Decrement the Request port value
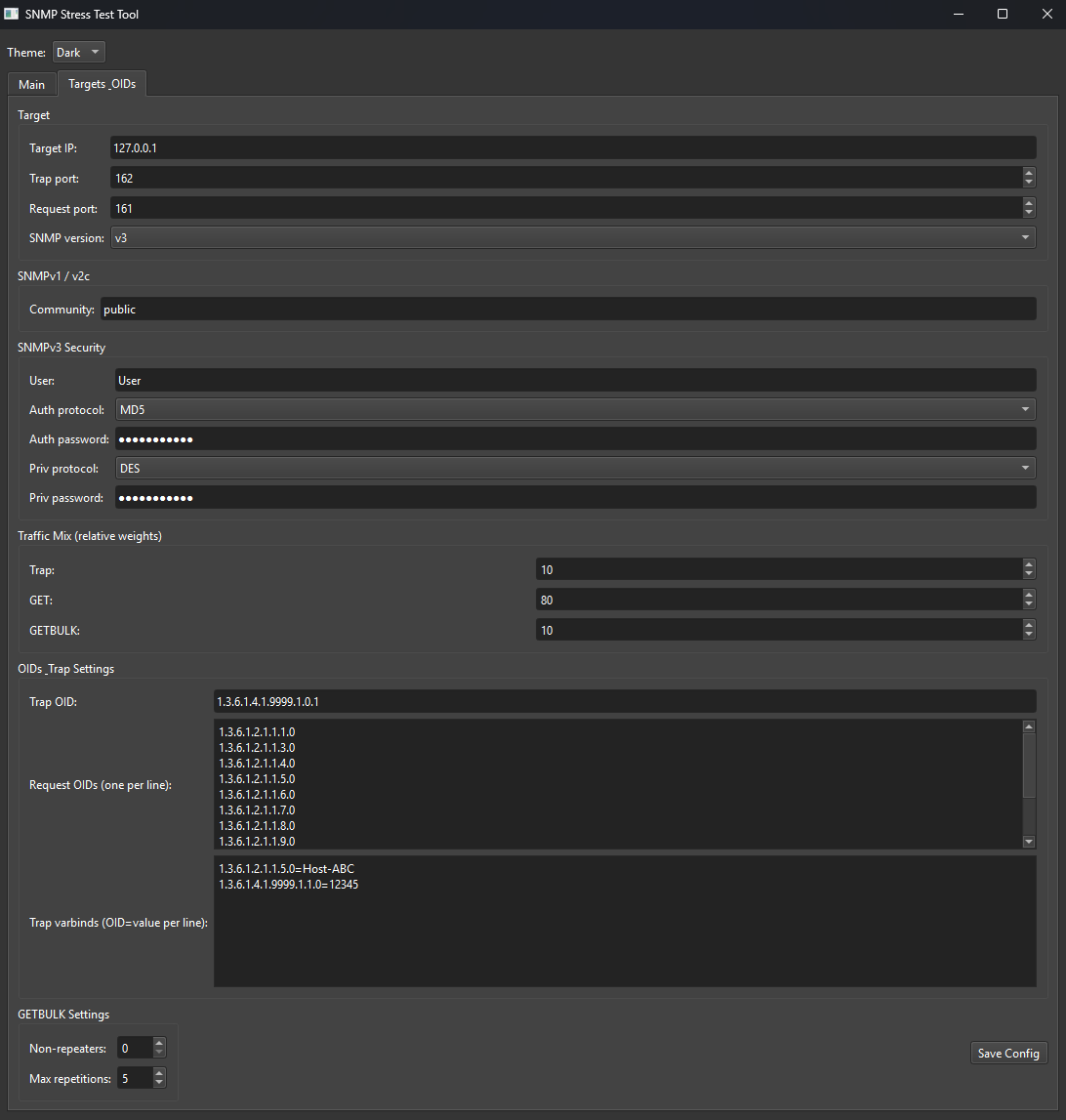 tap(1028, 212)
